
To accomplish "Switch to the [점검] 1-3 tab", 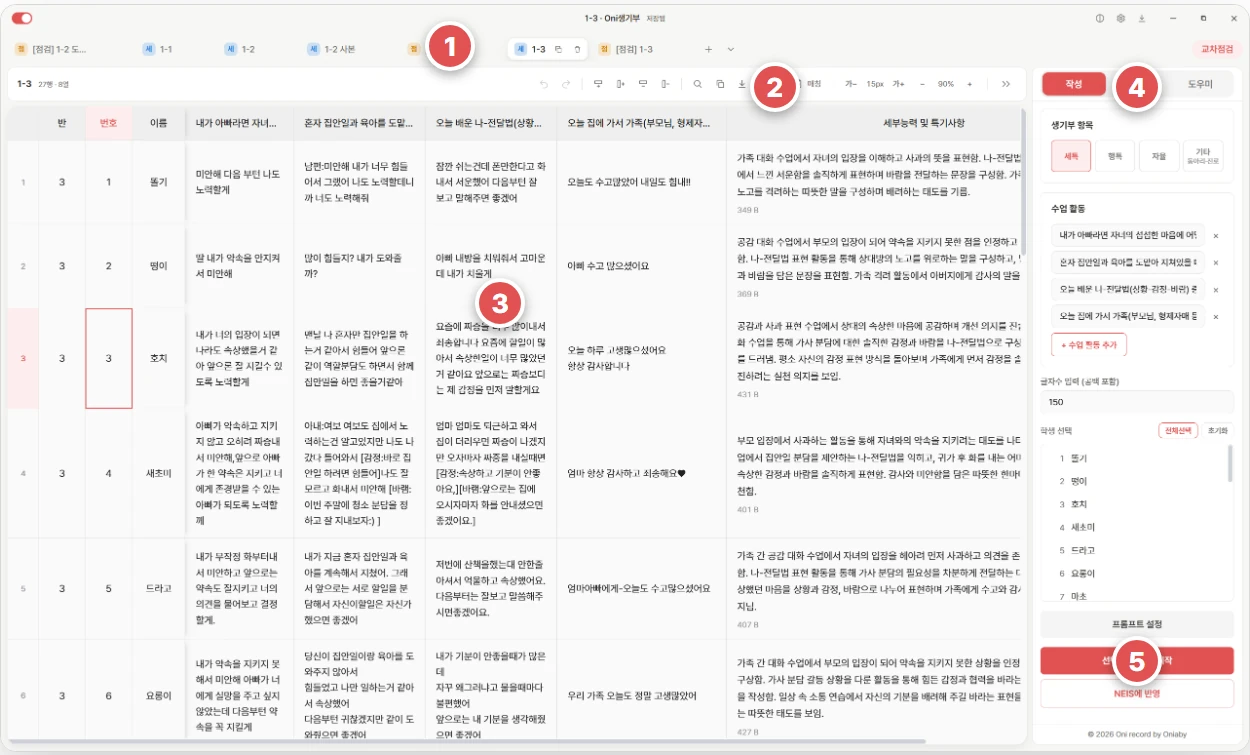I will click(625, 49).
